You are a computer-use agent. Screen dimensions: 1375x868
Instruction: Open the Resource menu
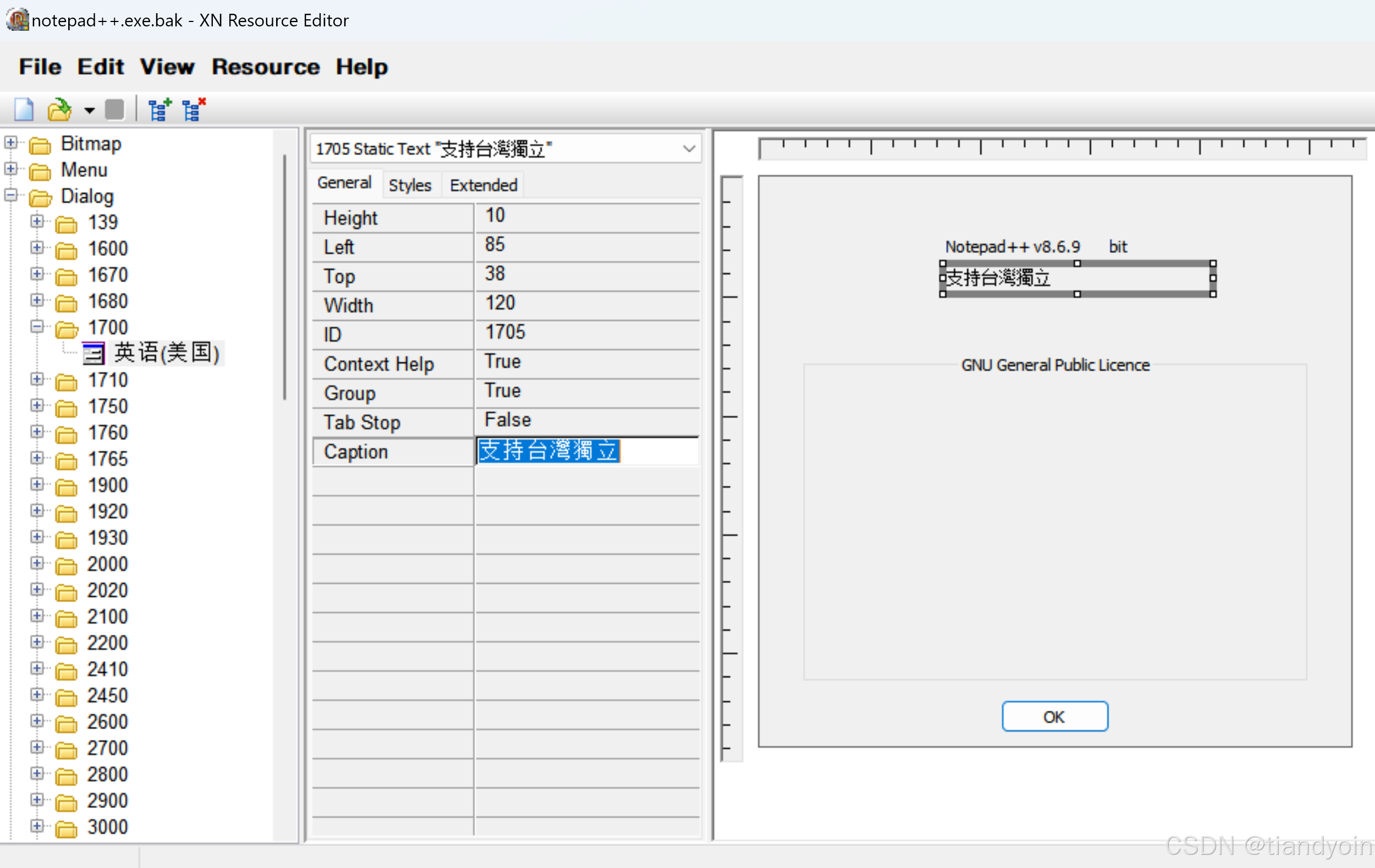266,67
